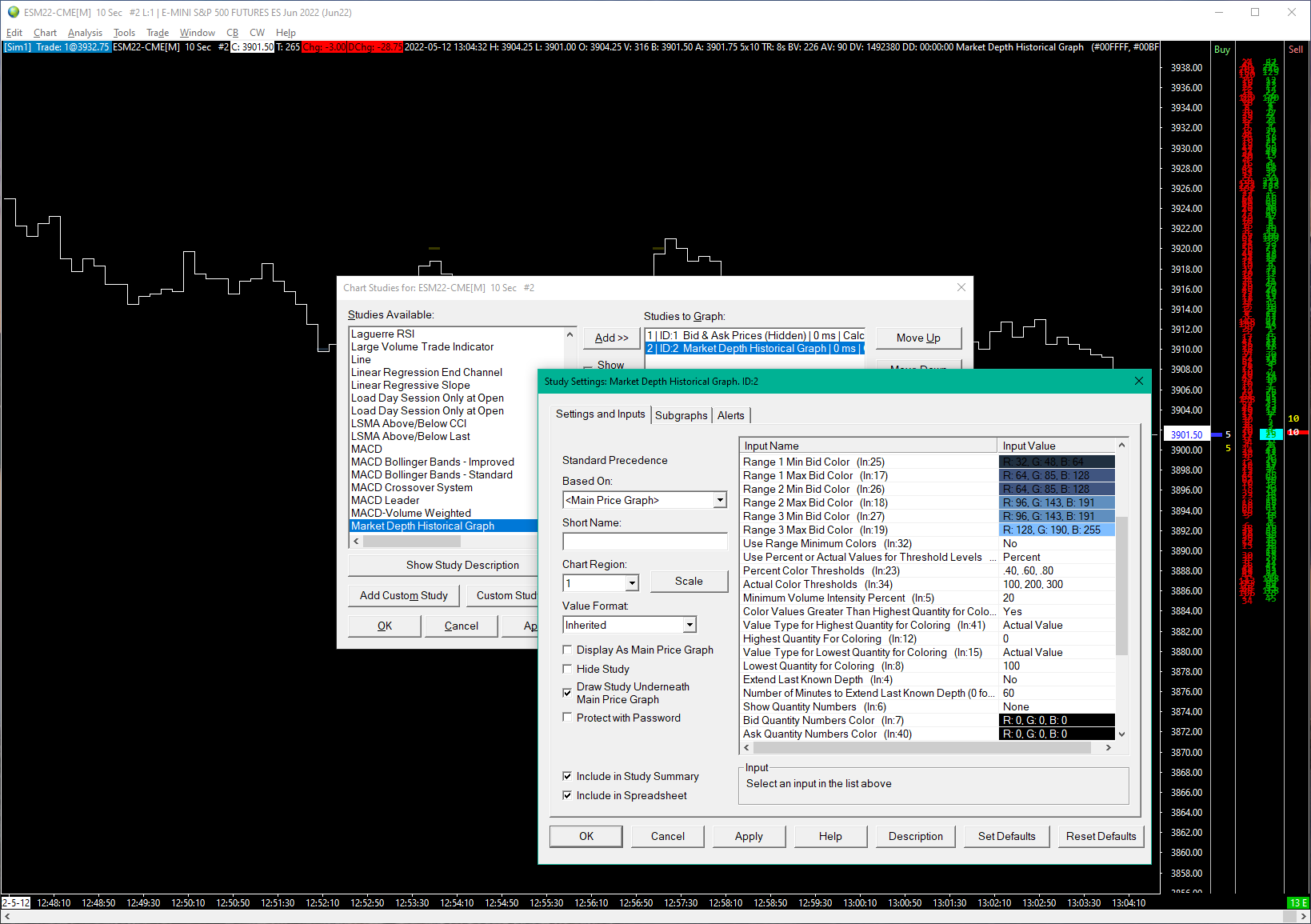
Task: Enable Protect with Password checkbox
Action: pyautogui.click(x=567, y=718)
